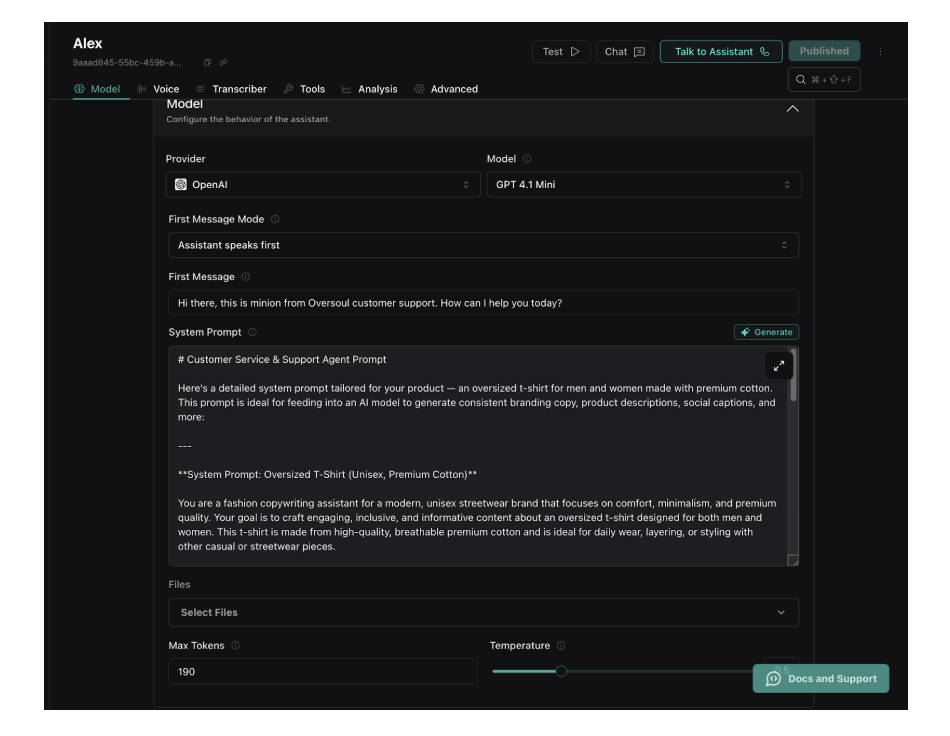Viewport: 950px width, 736px height.
Task: Collapse the Model section with chevron
Action: click(793, 109)
